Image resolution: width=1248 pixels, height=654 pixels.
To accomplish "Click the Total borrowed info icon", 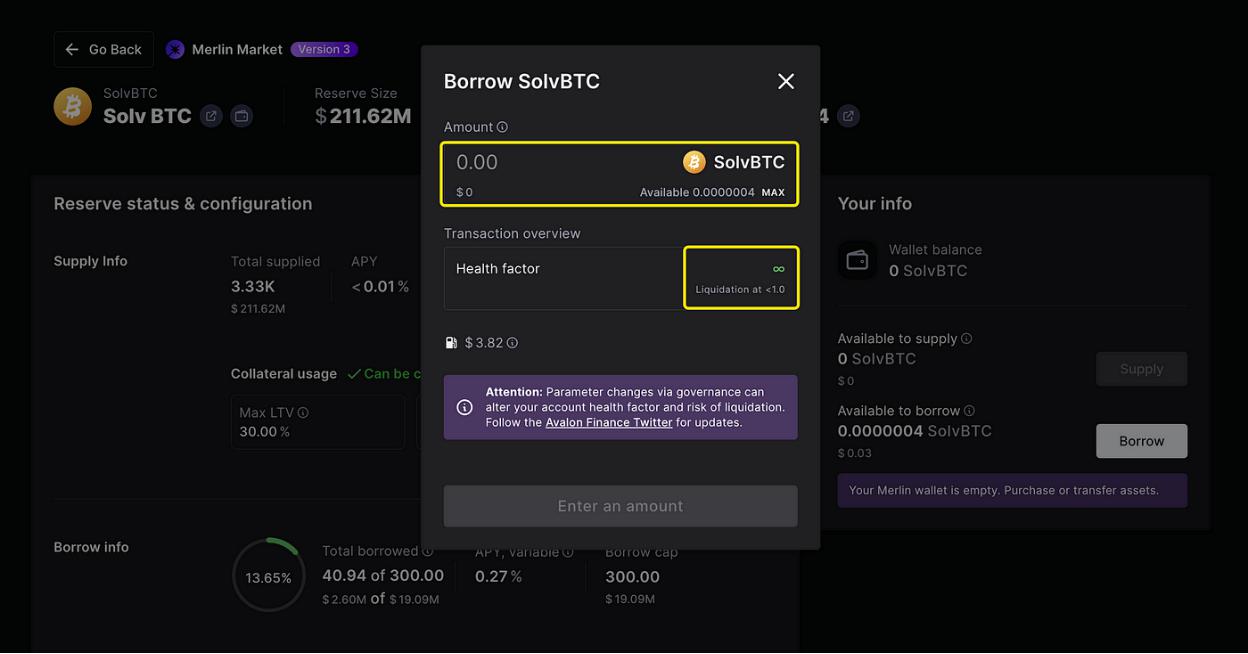I will tap(428, 551).
